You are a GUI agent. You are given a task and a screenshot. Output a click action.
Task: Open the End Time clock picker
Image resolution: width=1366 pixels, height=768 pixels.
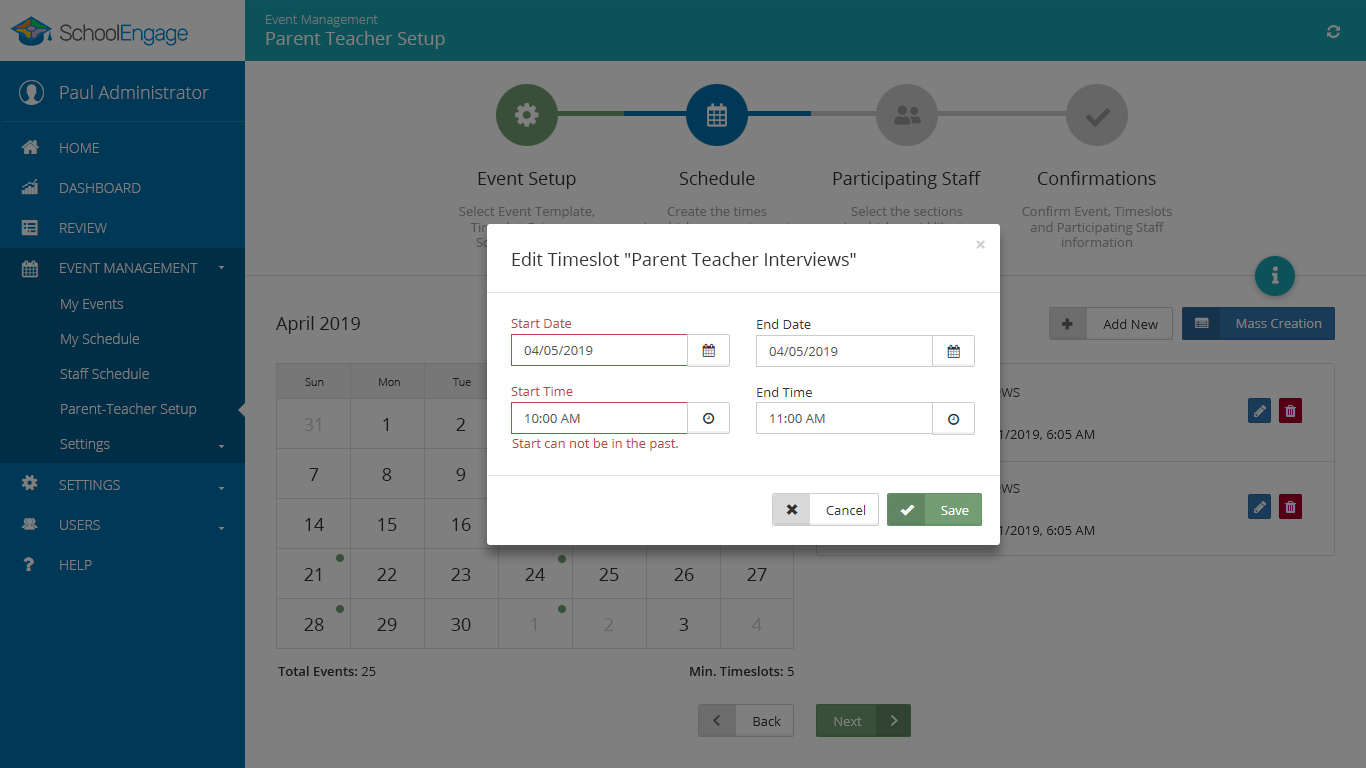(x=953, y=419)
